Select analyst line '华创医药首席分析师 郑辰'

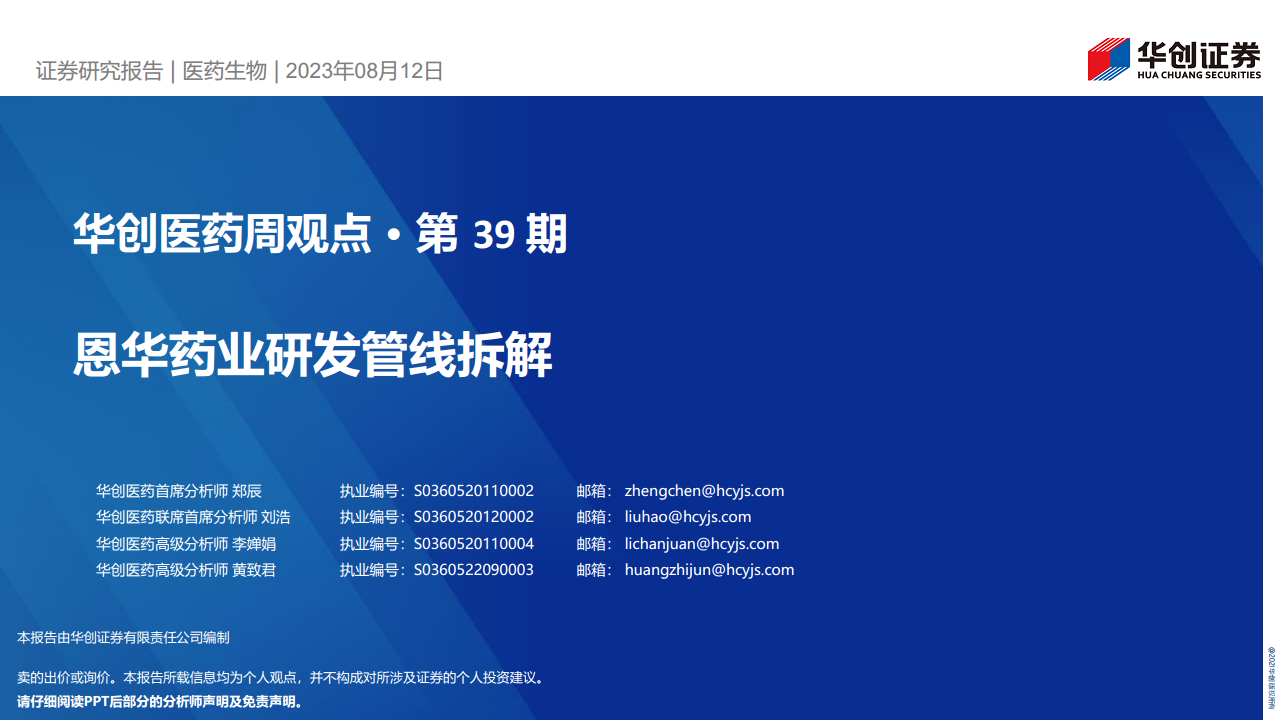click(179, 491)
